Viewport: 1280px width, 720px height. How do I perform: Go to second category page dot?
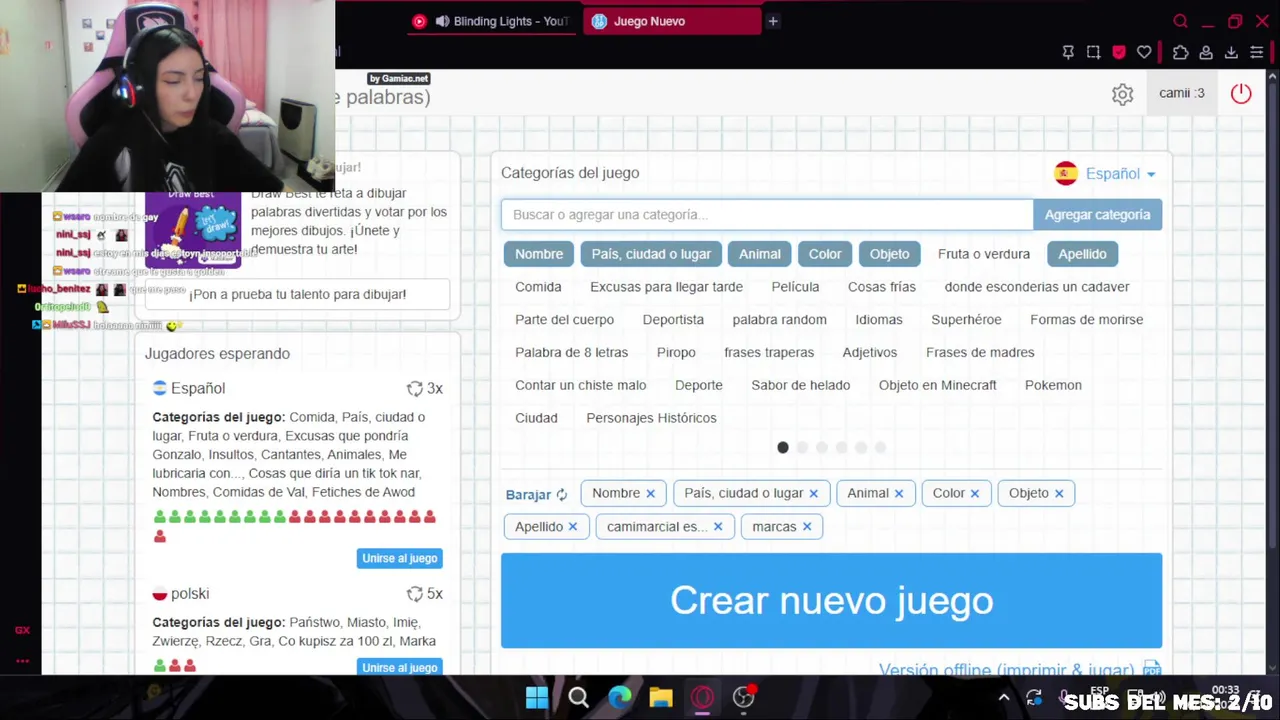point(802,448)
